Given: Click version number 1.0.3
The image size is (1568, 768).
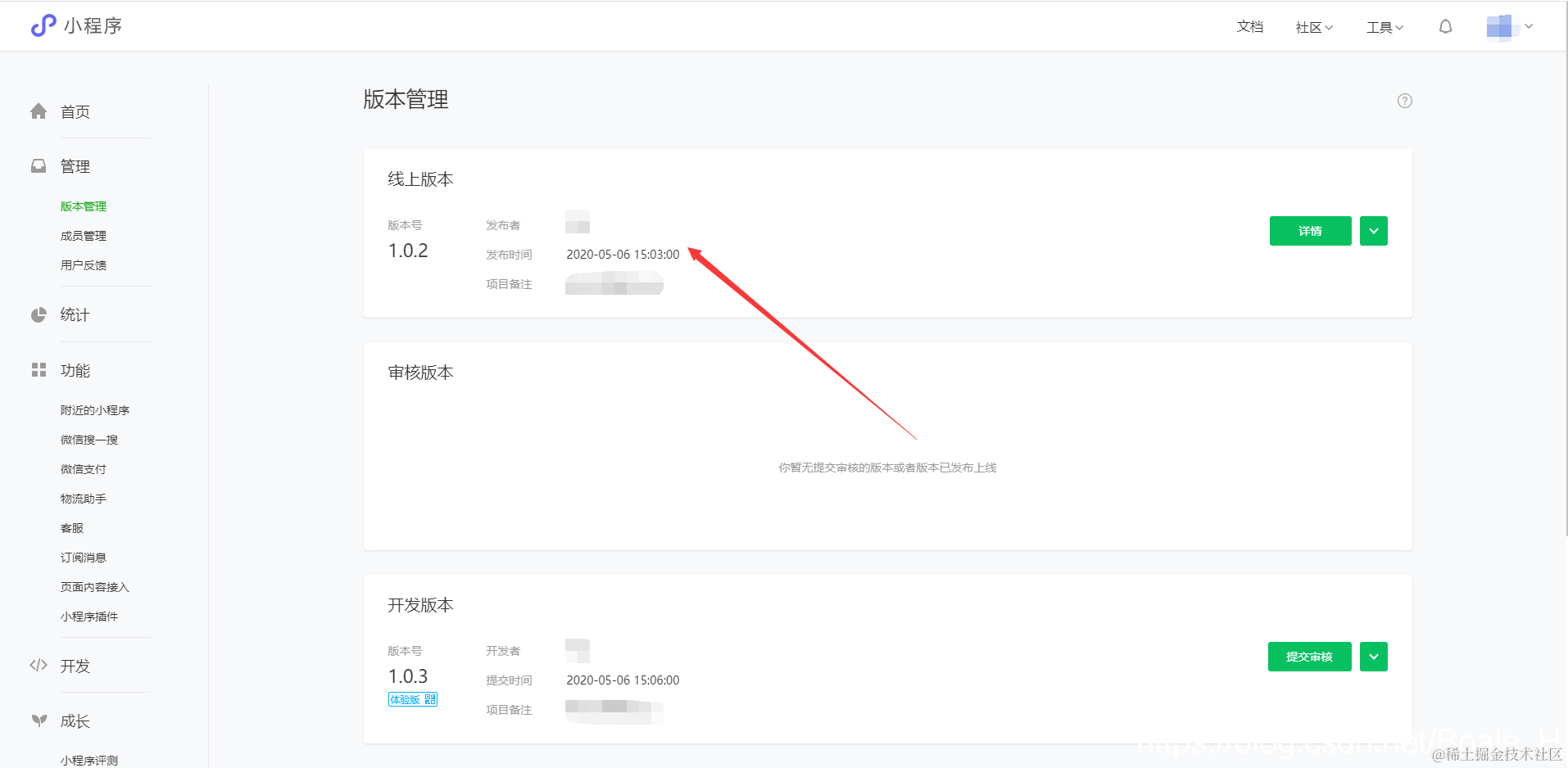Looking at the screenshot, I should [408, 676].
